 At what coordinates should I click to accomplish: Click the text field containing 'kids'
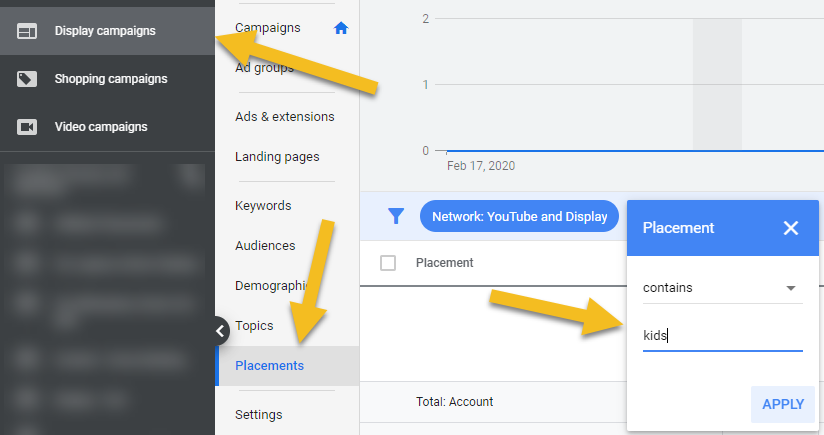coord(722,336)
